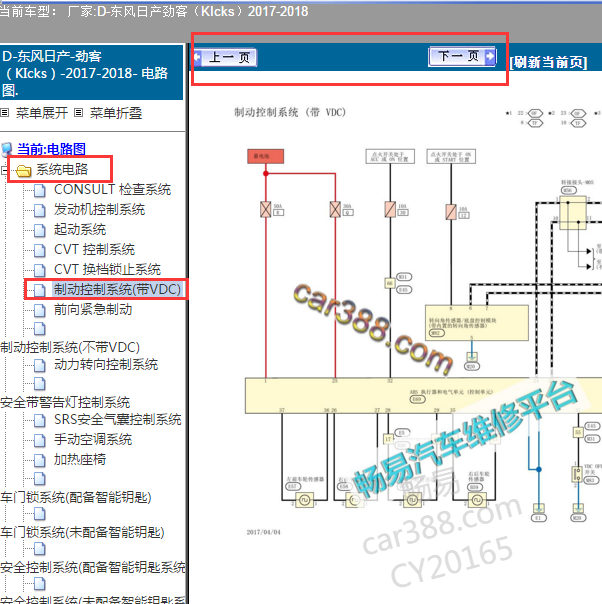Open 加热座椅 diagram
This screenshot has height=604, width=602.
[80, 459]
